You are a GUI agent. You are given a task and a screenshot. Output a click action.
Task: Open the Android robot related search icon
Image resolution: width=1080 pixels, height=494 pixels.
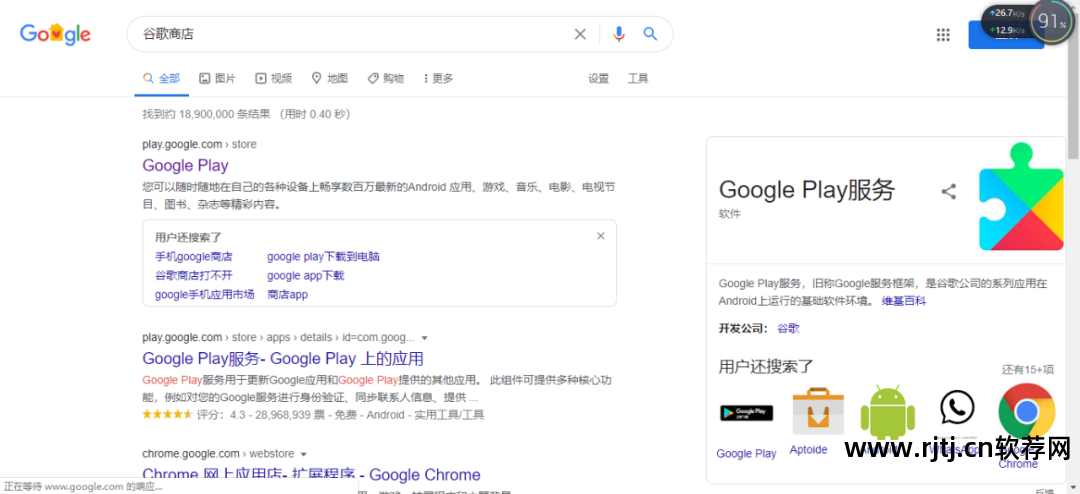coord(888,412)
